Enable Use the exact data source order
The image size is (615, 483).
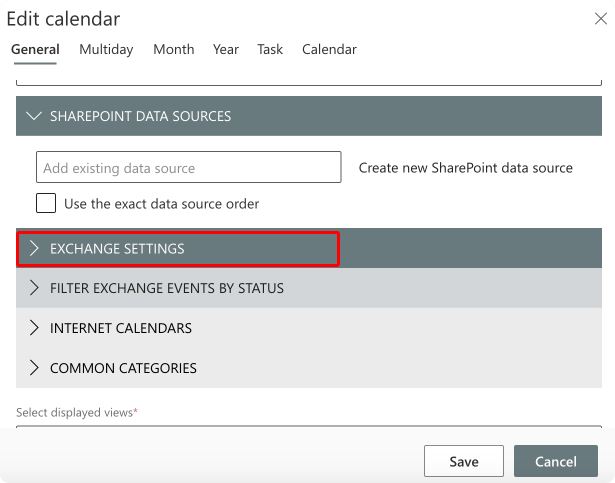[x=46, y=203]
